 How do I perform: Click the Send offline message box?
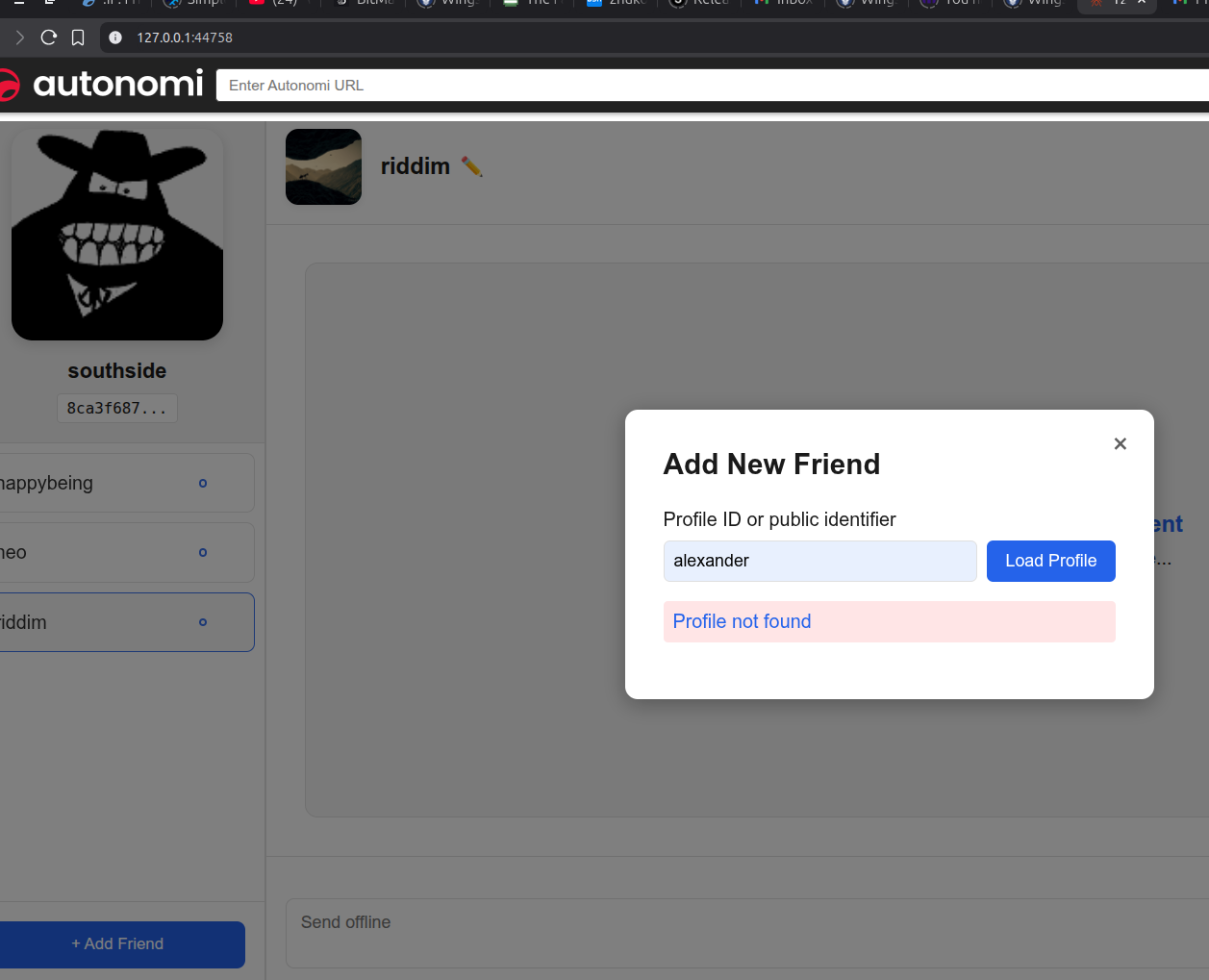[747, 934]
